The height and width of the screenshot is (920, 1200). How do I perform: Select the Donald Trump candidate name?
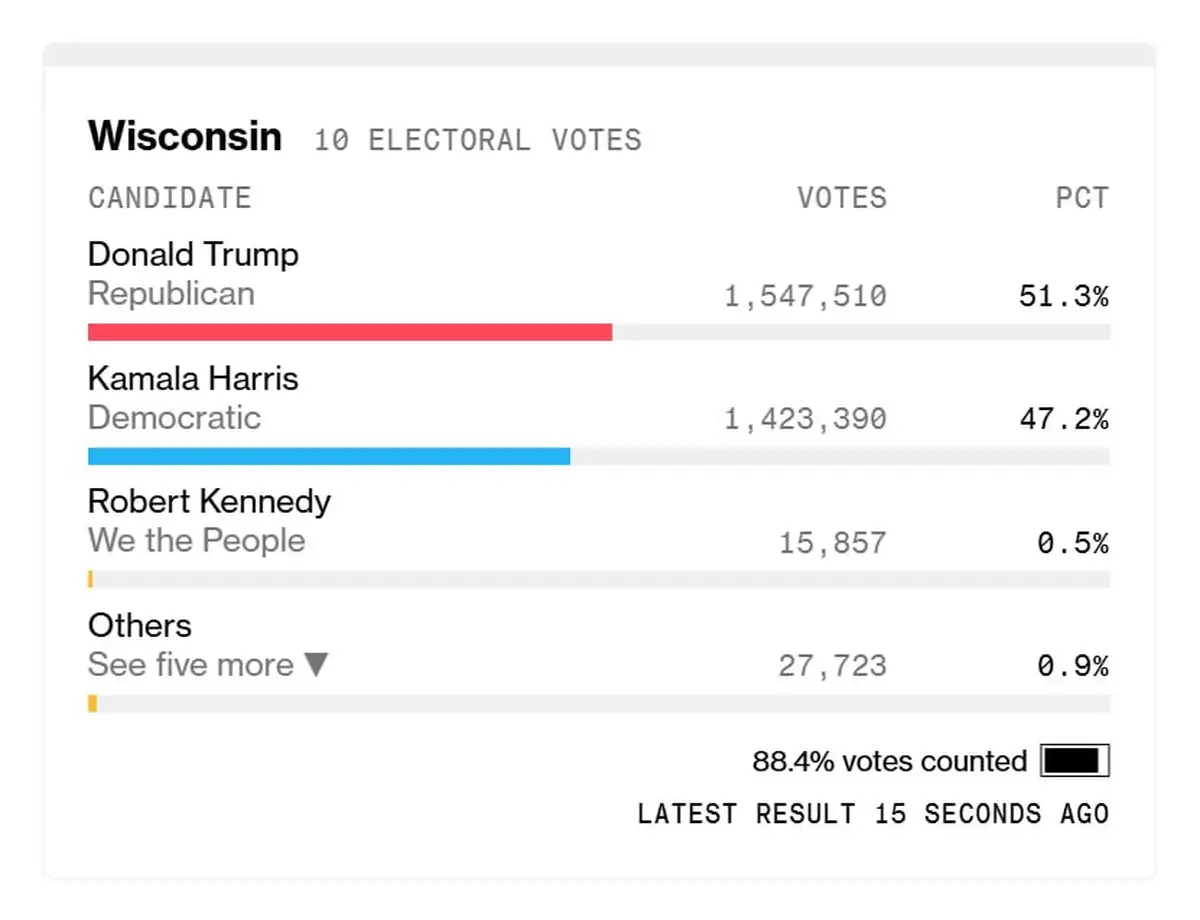pyautogui.click(x=193, y=254)
